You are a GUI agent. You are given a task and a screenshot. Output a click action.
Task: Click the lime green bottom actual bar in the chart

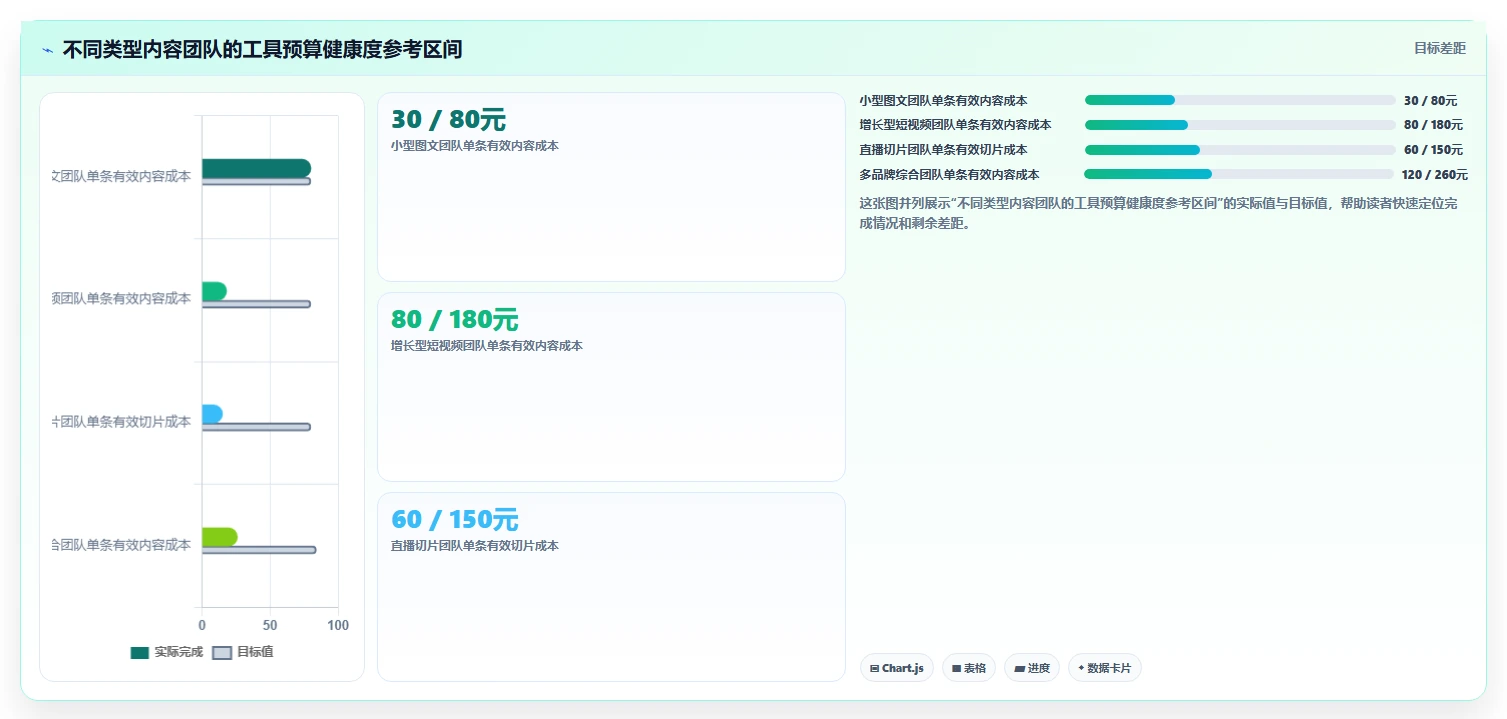(x=219, y=537)
